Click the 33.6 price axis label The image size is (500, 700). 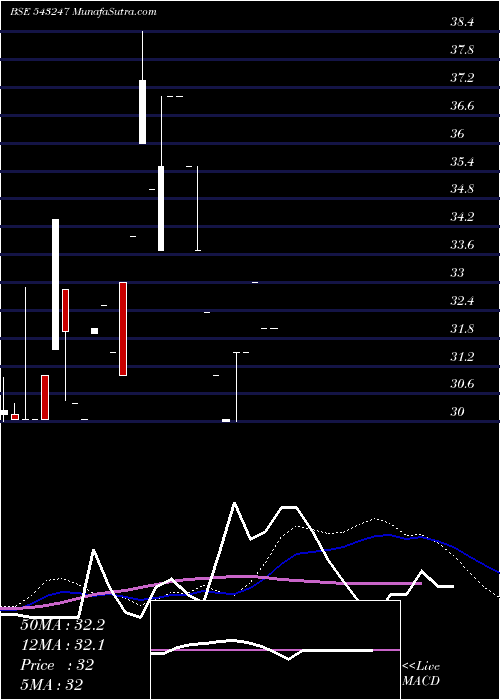[x=462, y=245]
